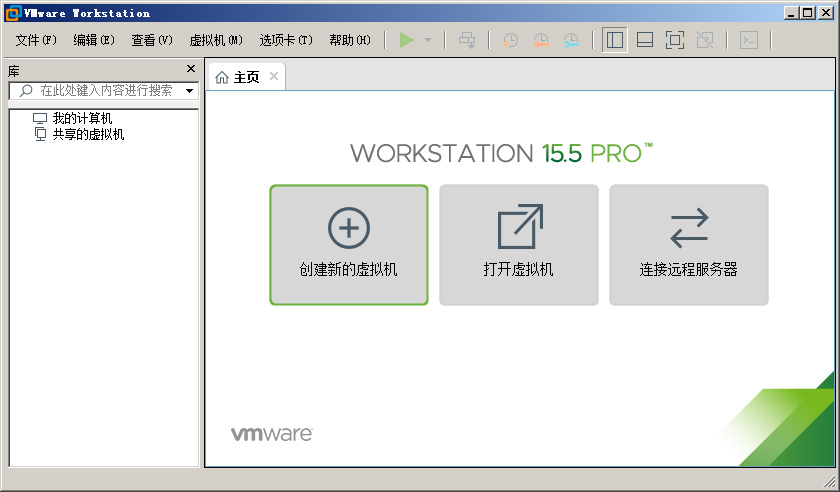Click the Take Snapshot toolbar icon
840x492 pixels.
(511, 40)
